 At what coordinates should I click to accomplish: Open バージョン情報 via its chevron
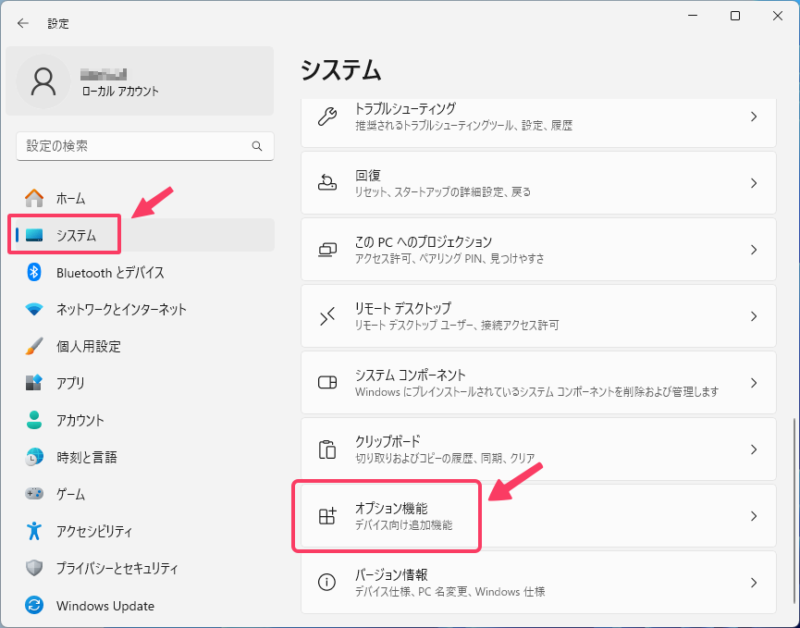pyautogui.click(x=754, y=583)
